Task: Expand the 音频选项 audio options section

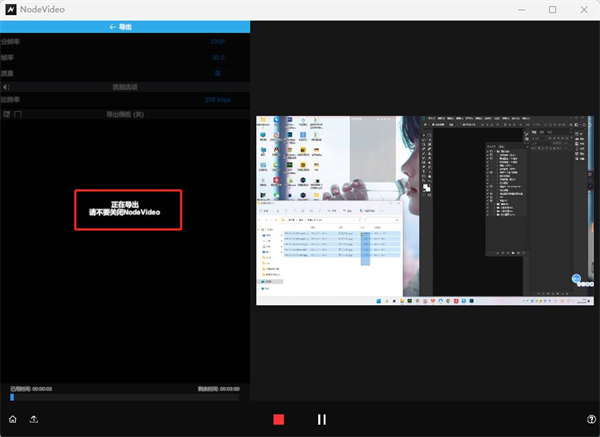Action: (125, 87)
